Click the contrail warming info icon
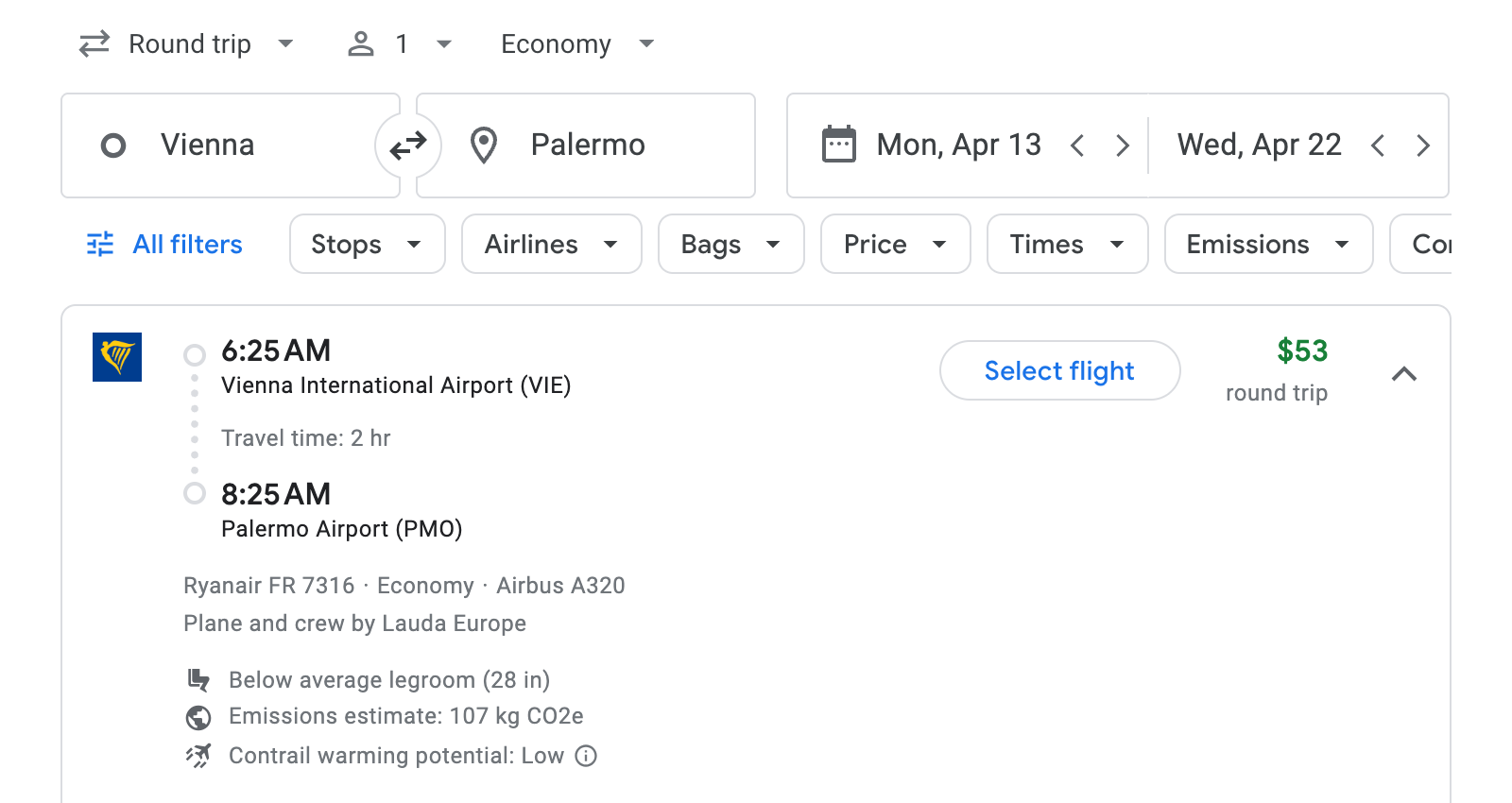1512x803 pixels. (585, 756)
